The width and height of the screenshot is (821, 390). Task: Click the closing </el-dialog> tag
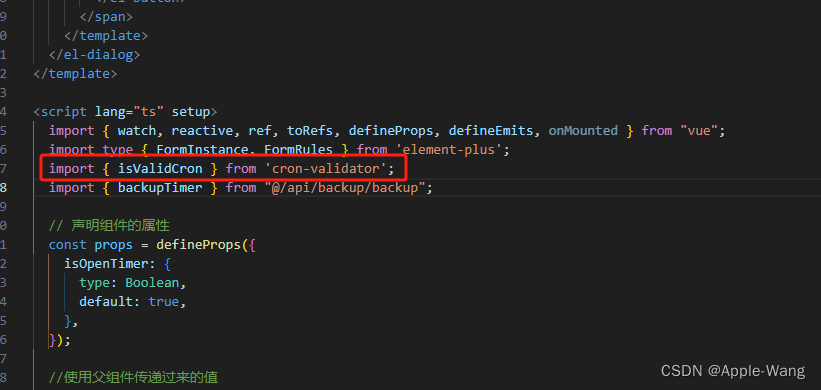coord(95,54)
